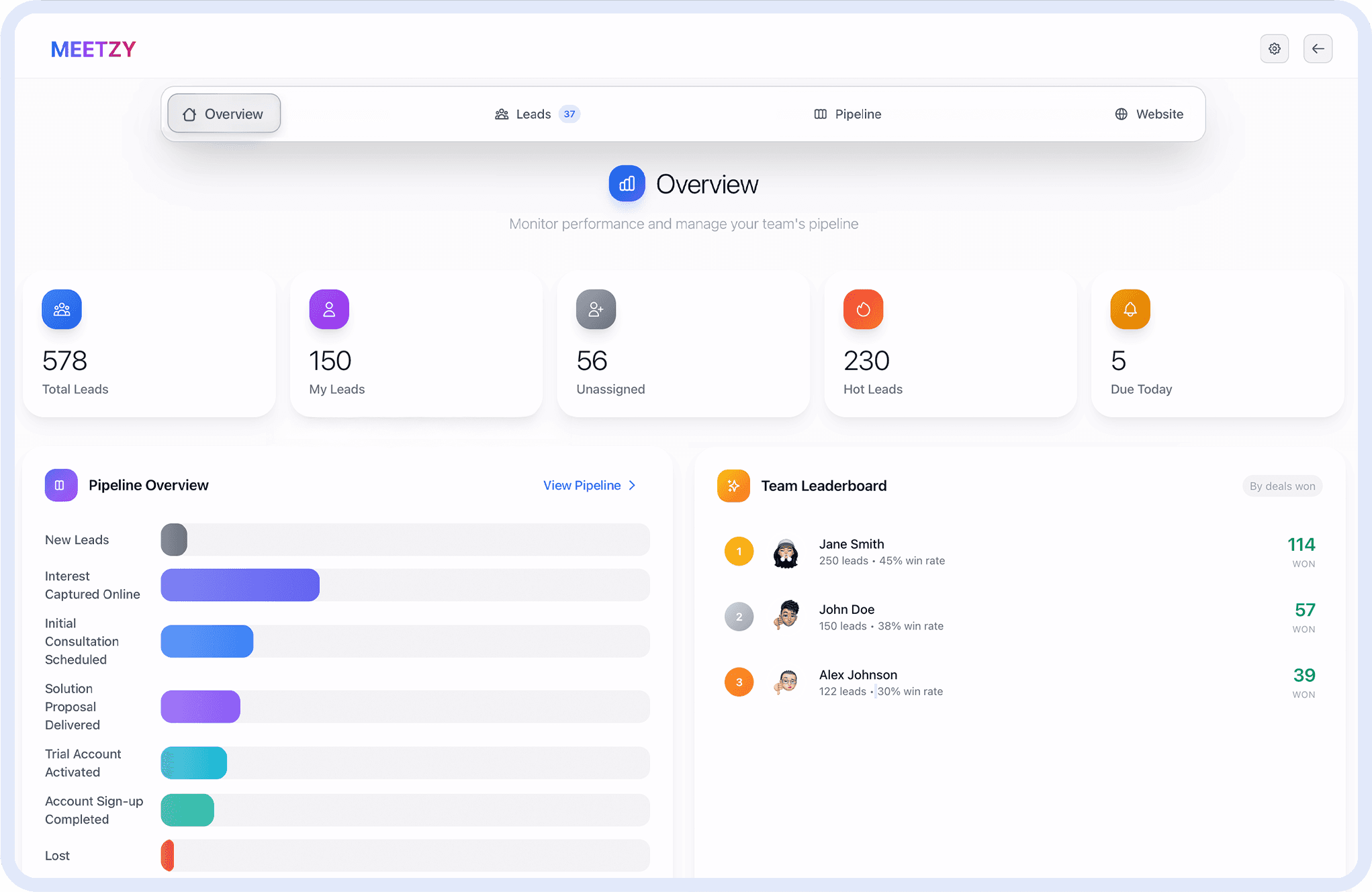Viewport: 1372px width, 892px height.
Task: Click the Total Leads people icon
Action: coord(61,309)
